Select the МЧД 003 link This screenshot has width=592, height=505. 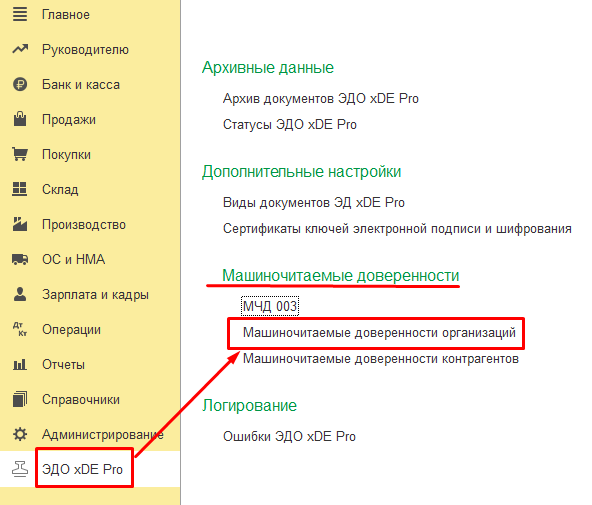(270, 306)
